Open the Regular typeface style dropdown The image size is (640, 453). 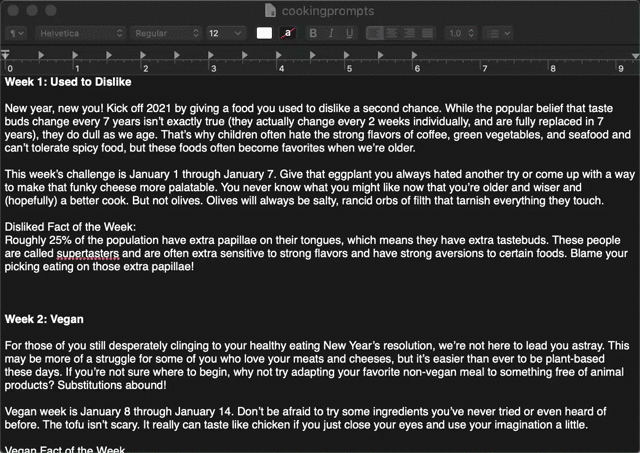click(166, 33)
